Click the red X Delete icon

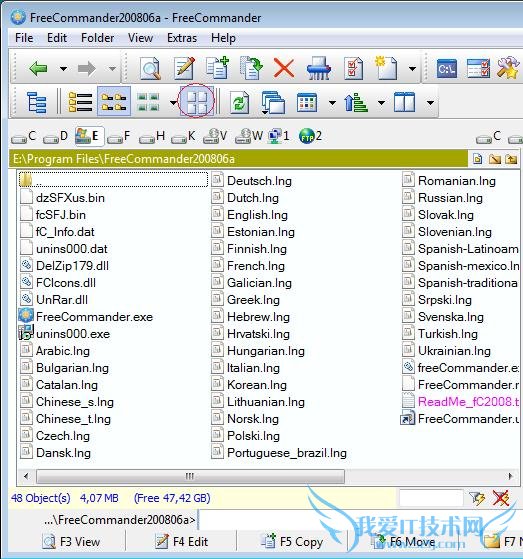(284, 68)
